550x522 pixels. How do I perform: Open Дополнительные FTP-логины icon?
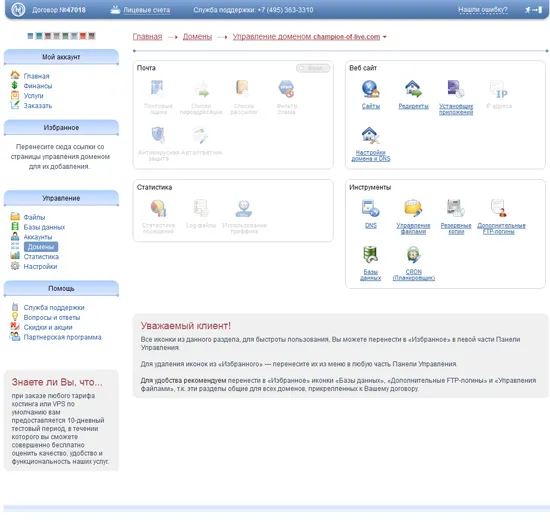(498, 208)
